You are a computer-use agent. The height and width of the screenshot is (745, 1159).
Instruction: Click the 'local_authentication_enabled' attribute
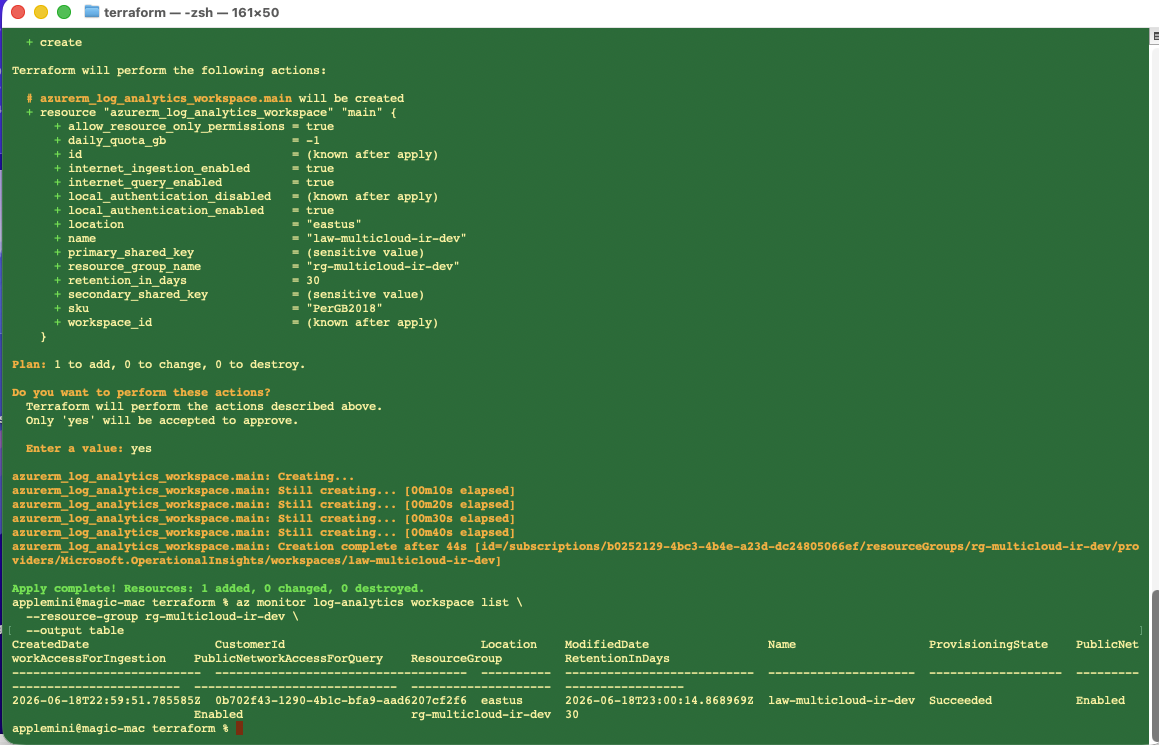[166, 211]
